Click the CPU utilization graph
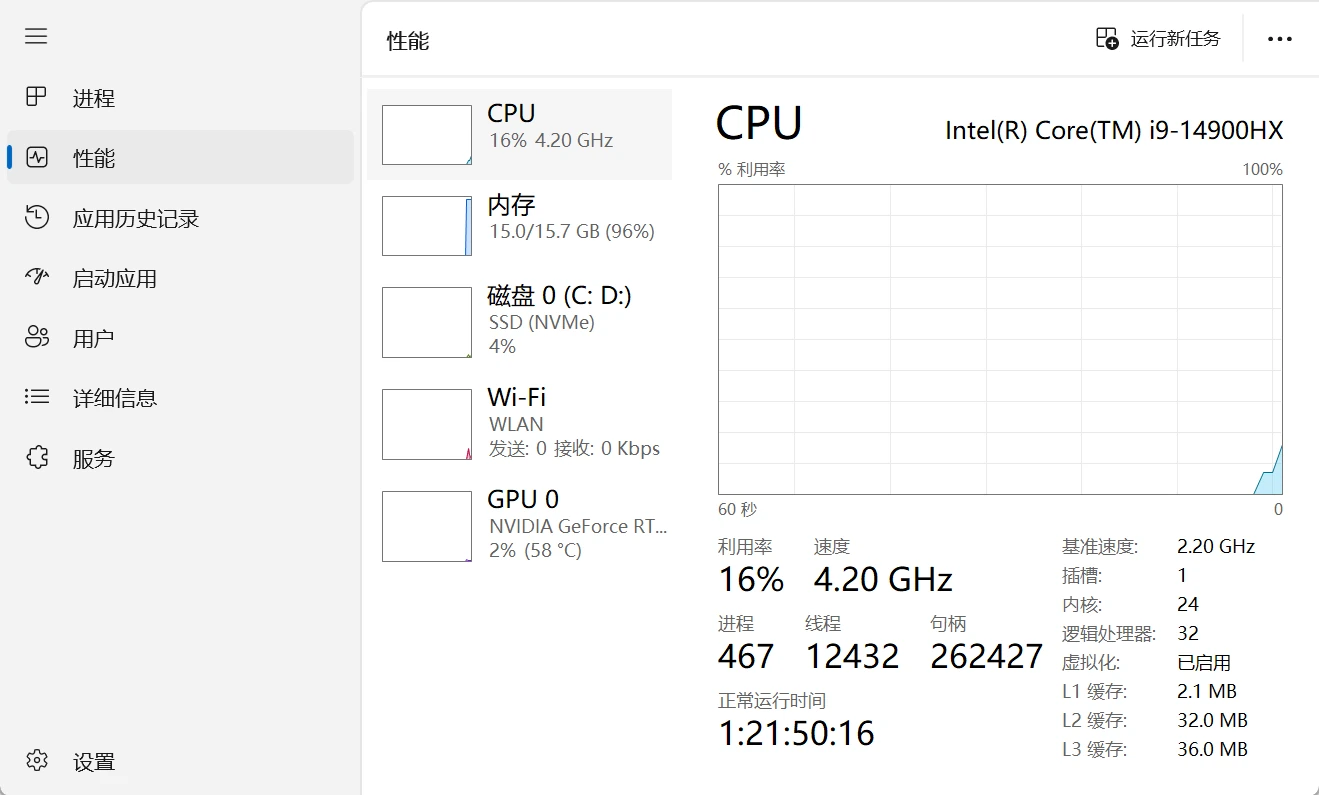Screen dimensions: 1319x795 coord(1000,339)
